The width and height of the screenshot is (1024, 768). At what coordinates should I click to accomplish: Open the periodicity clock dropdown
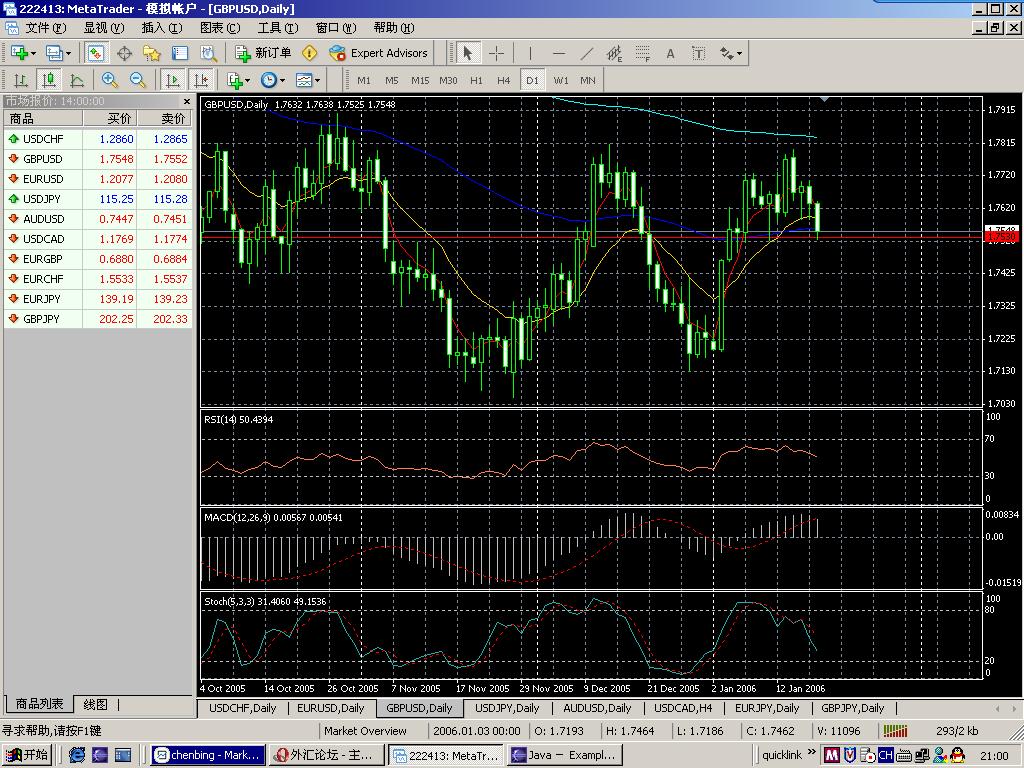point(271,80)
